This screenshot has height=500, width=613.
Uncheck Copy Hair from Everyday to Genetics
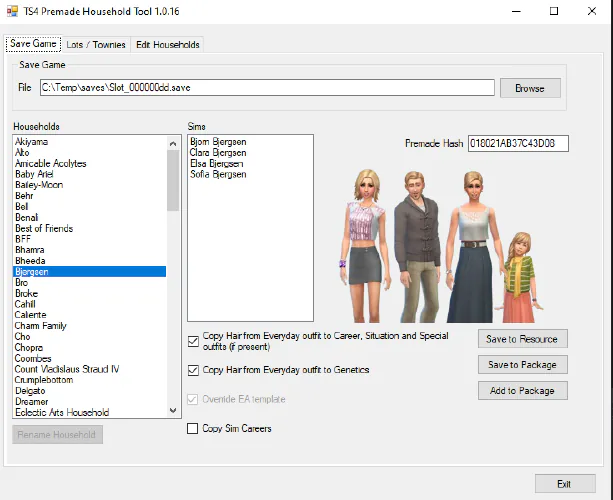click(193, 370)
